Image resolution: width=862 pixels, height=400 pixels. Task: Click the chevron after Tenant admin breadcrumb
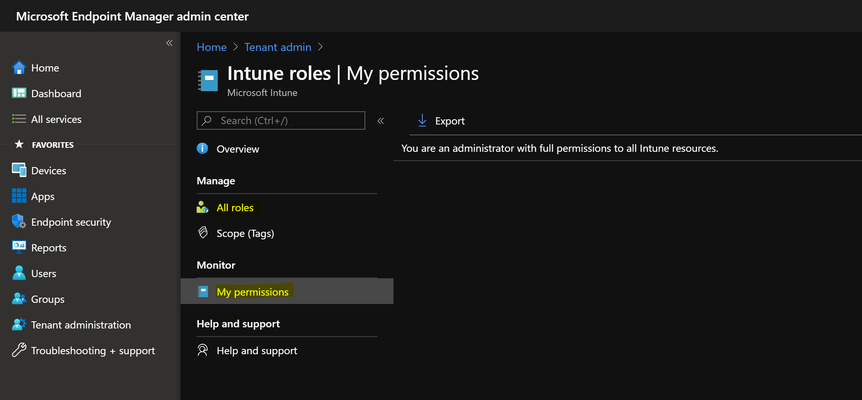coord(321,47)
